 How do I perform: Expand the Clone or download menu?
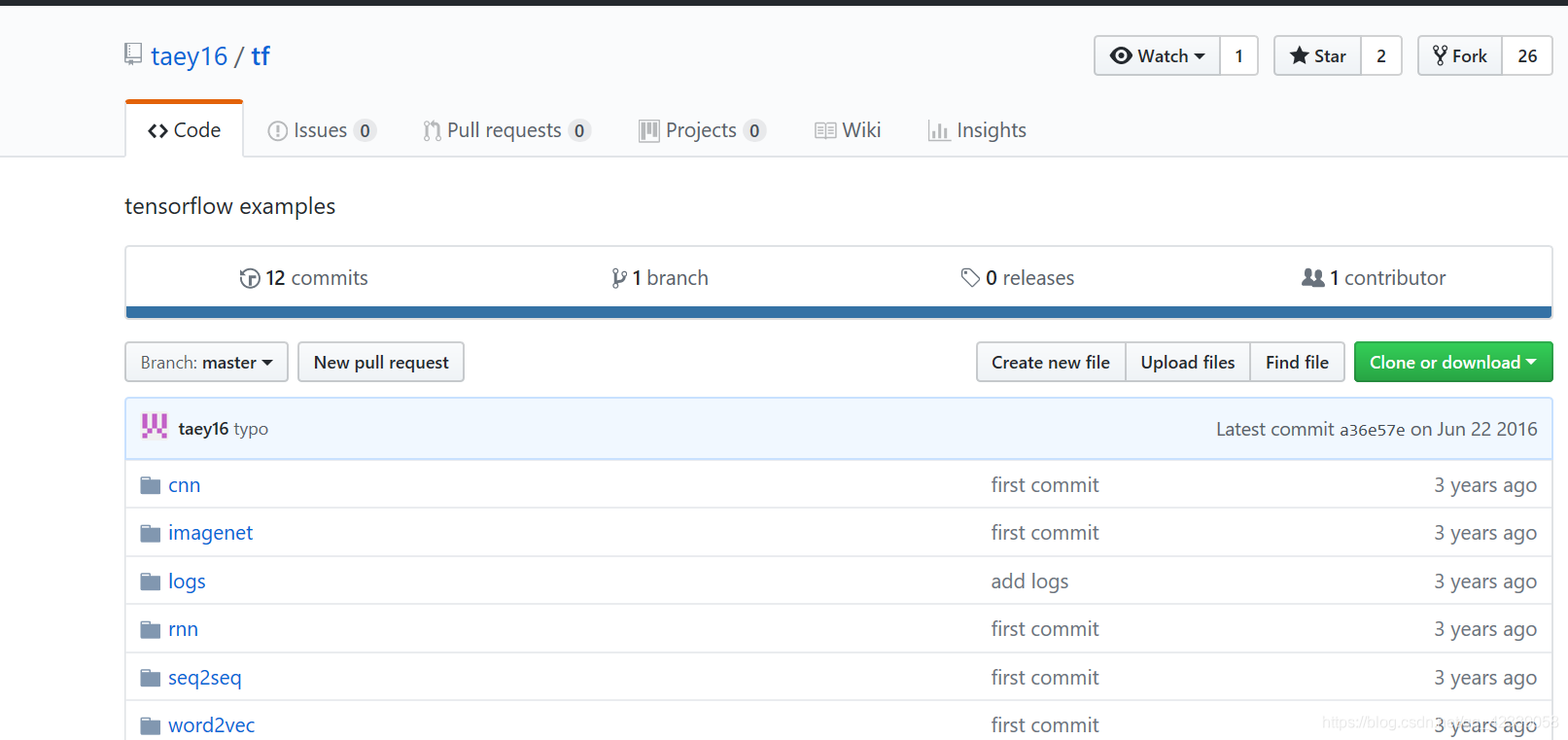[1453, 362]
